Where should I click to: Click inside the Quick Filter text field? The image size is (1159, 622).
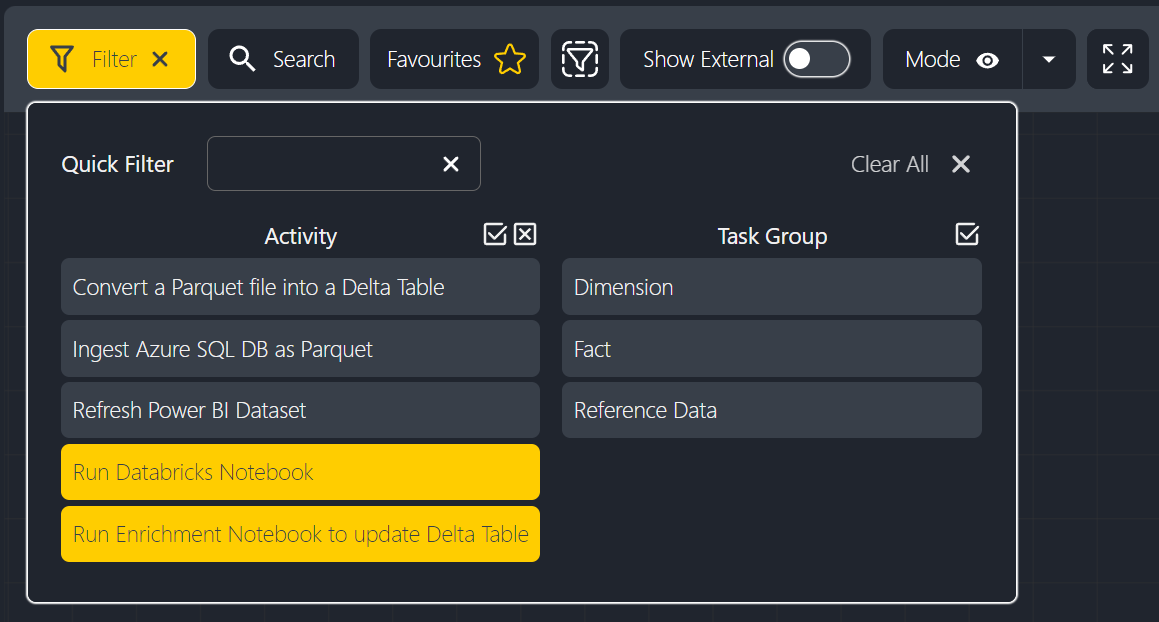[x=320, y=164]
